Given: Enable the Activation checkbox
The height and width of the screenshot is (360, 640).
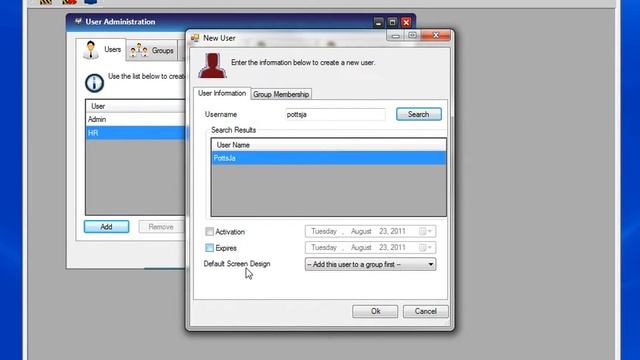Looking at the screenshot, I should 209,231.
